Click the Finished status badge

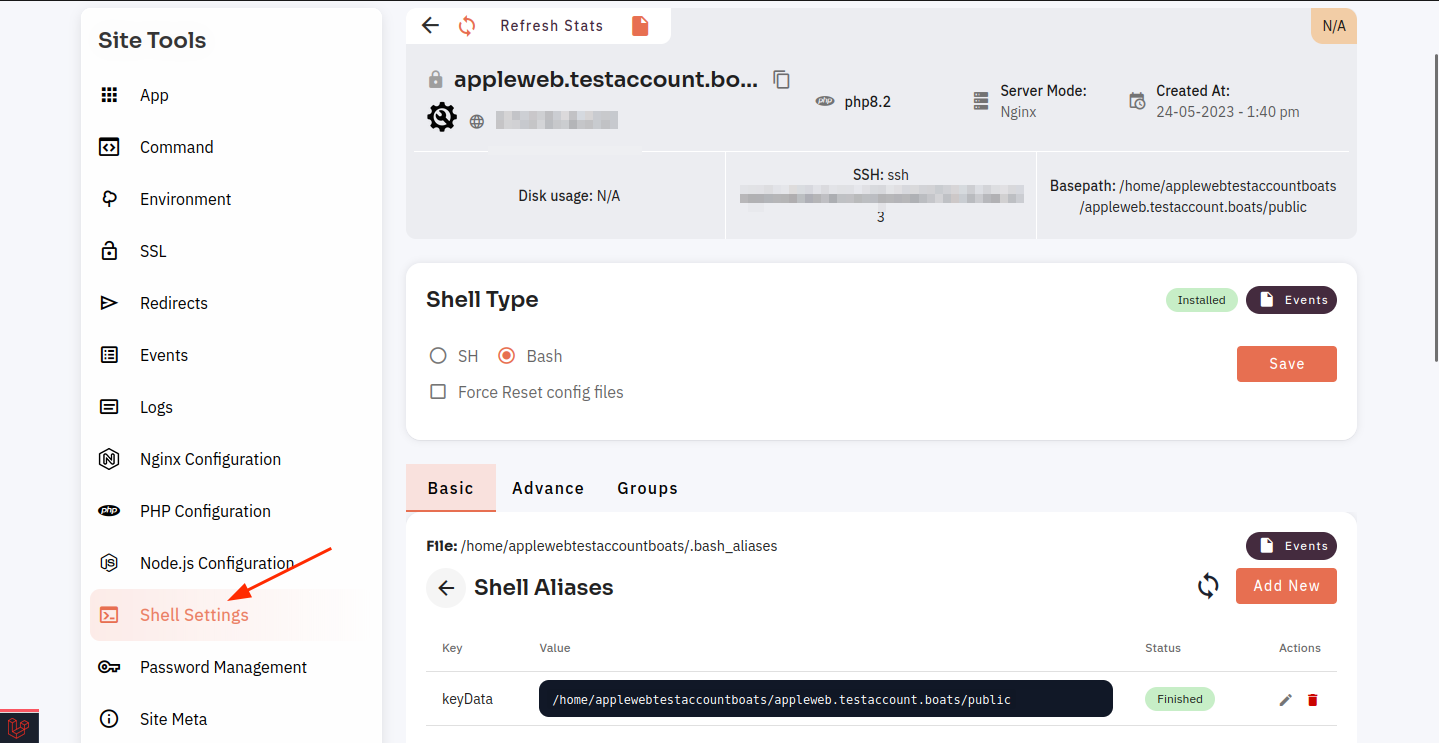(1180, 699)
